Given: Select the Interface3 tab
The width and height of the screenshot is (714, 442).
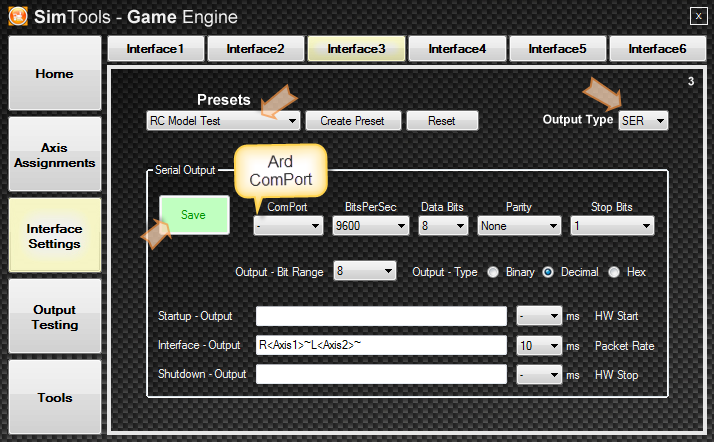Looking at the screenshot, I should coord(357,49).
